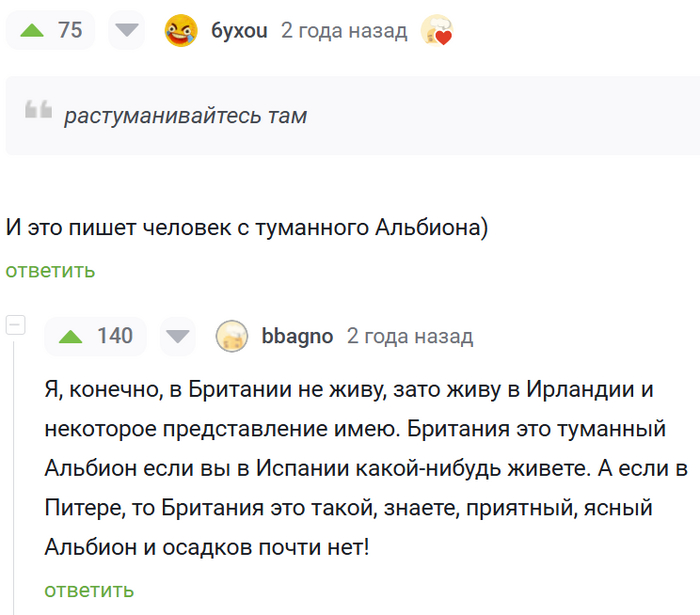This screenshot has height=615, width=700.
Task: Click "ответить" under 6yxou's comment
Action: point(50,270)
